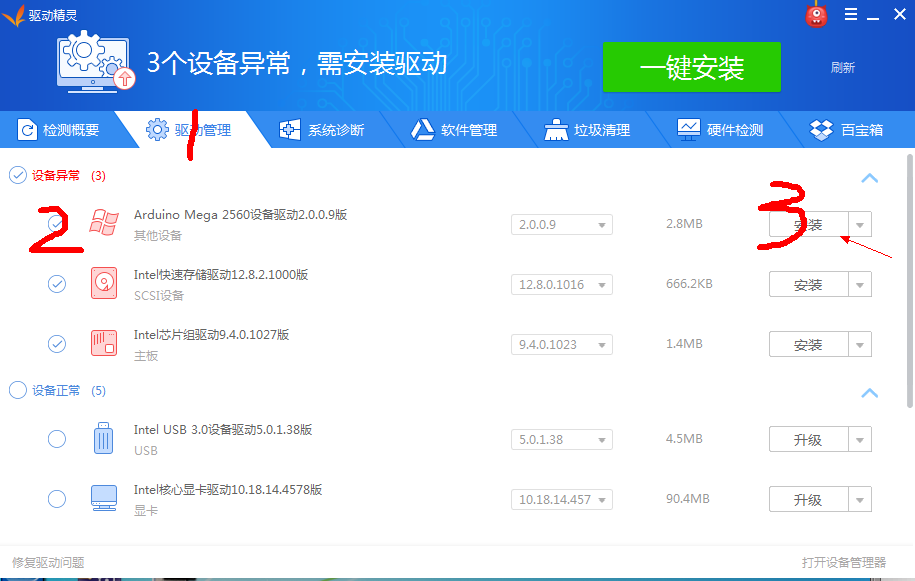Click the 驱动精灵 logo icon

click(14, 15)
